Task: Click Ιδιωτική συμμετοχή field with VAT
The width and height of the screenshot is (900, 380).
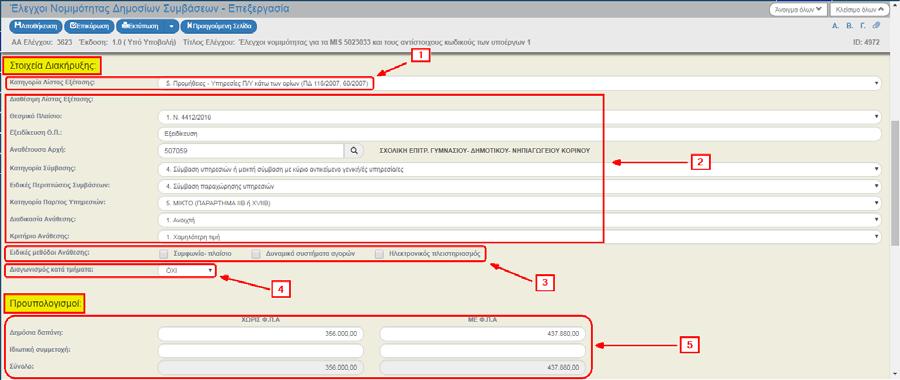Action: 482,351
